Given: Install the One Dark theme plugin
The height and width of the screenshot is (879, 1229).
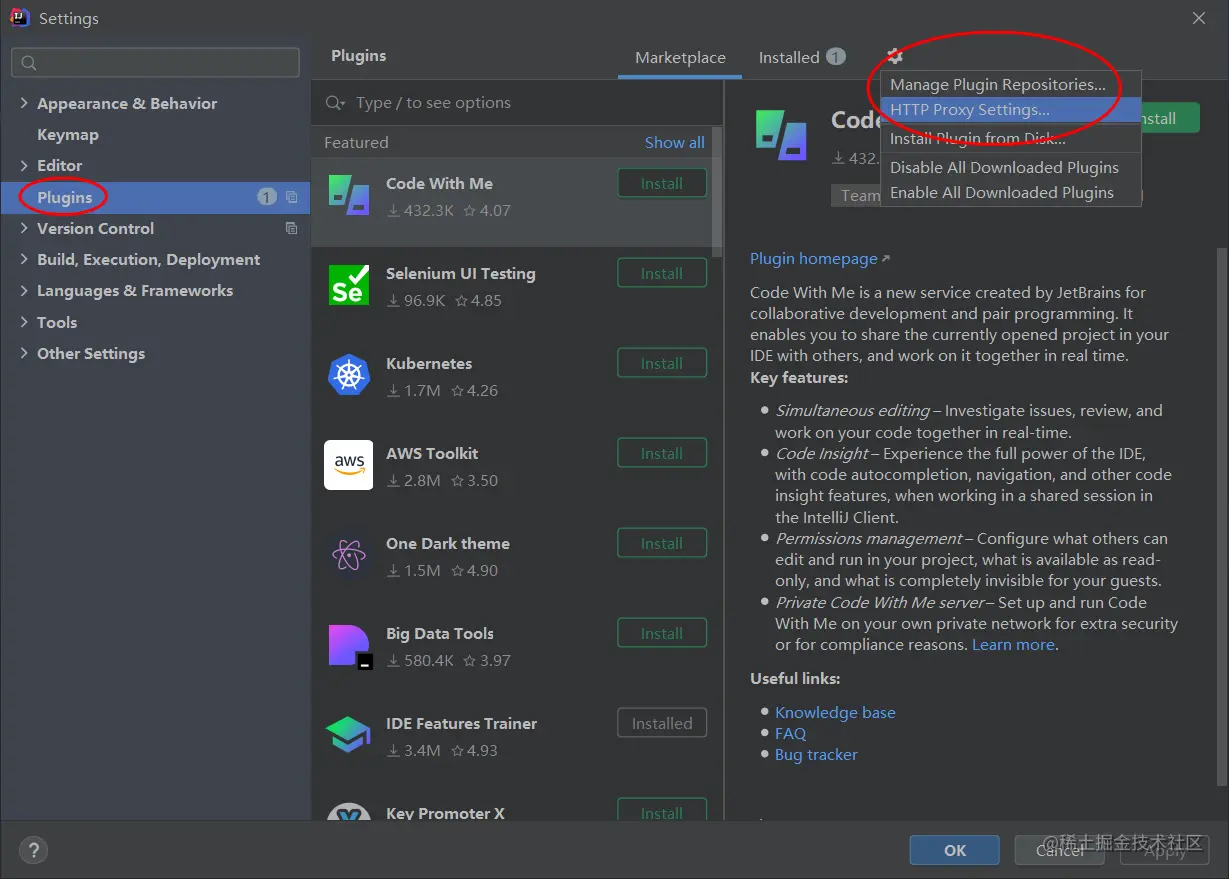Looking at the screenshot, I should 662,544.
